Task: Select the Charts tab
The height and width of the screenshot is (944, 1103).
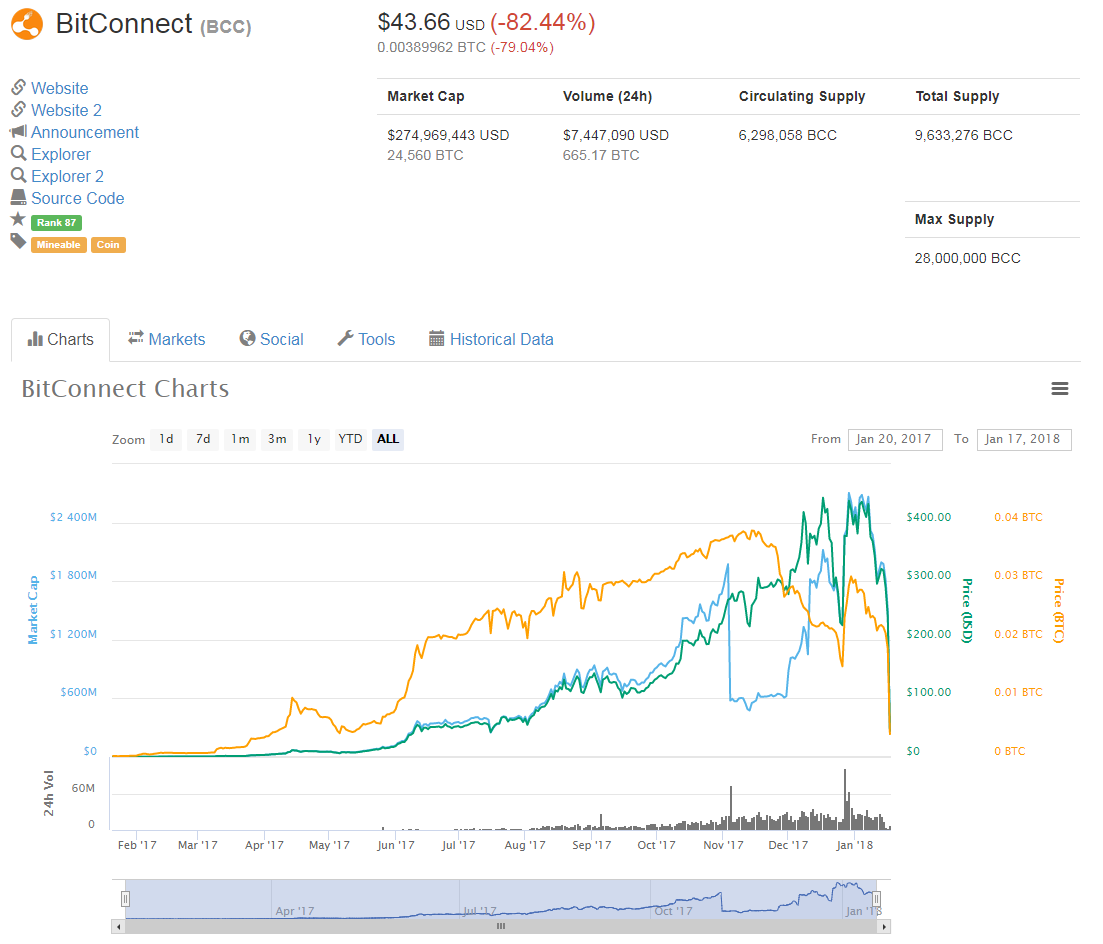Action: [60, 340]
